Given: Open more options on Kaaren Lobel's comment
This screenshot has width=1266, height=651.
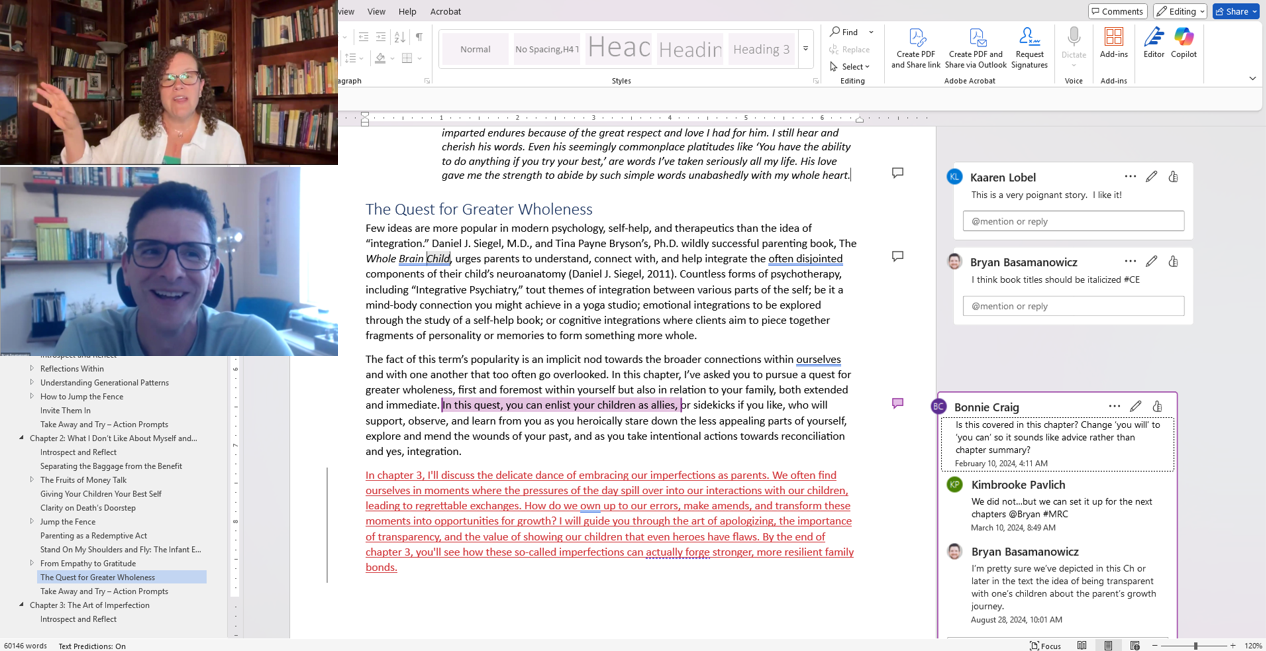Looking at the screenshot, I should (x=1130, y=177).
